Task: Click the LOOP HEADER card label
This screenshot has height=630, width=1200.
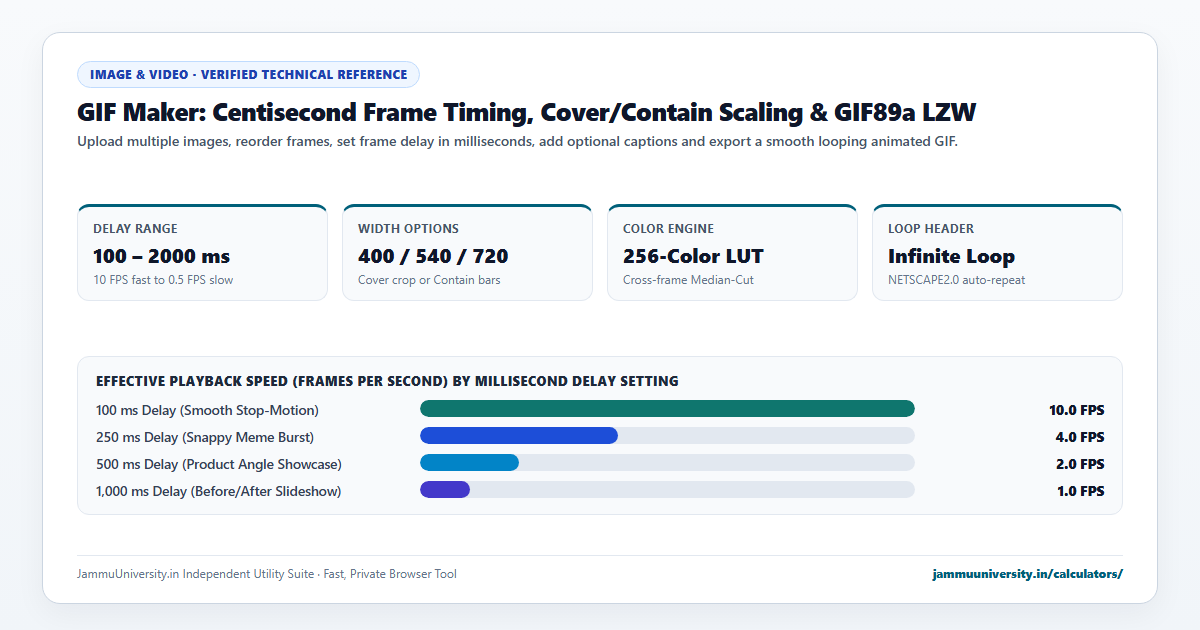Action: point(931,229)
